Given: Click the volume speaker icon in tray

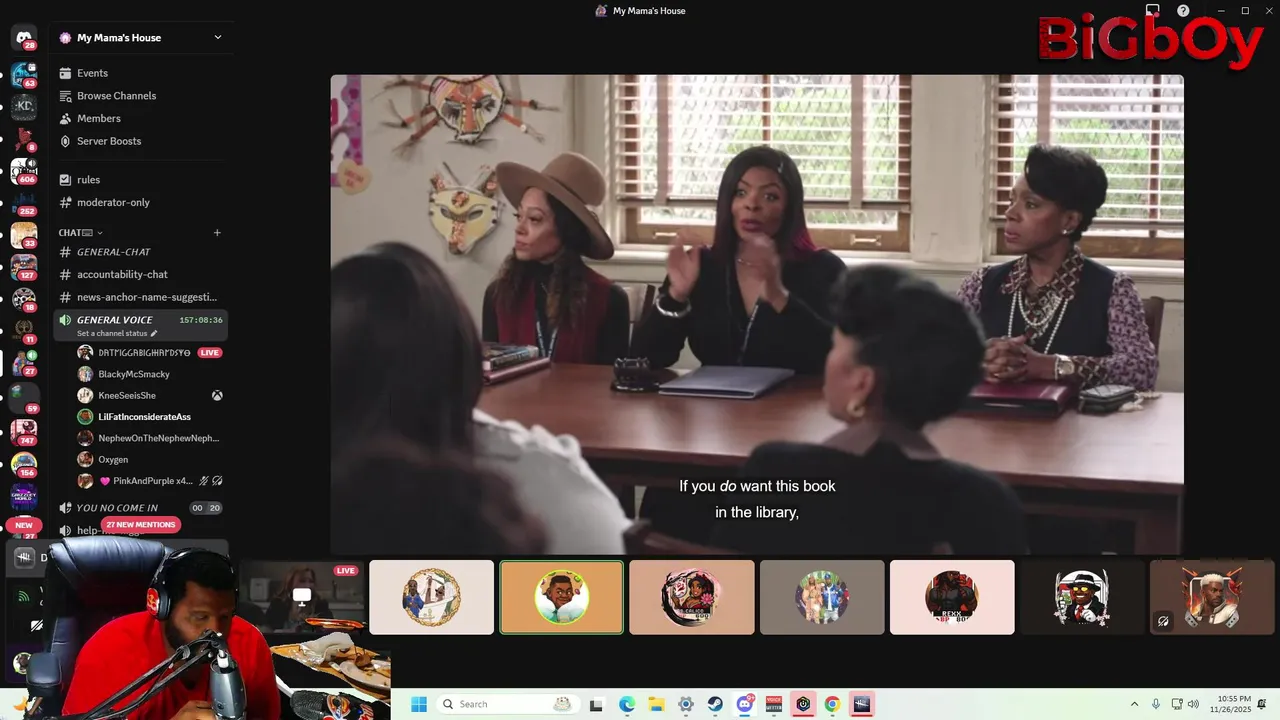Looking at the screenshot, I should pyautogui.click(x=1195, y=704).
